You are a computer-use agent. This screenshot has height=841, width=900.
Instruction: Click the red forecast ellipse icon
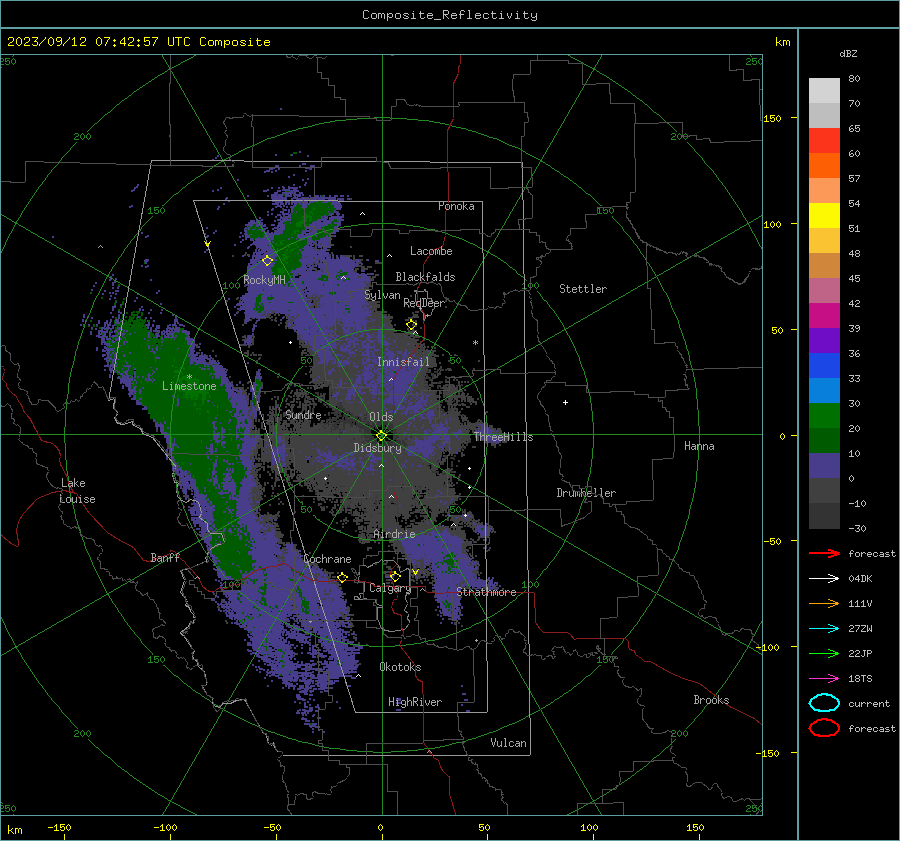(x=824, y=728)
